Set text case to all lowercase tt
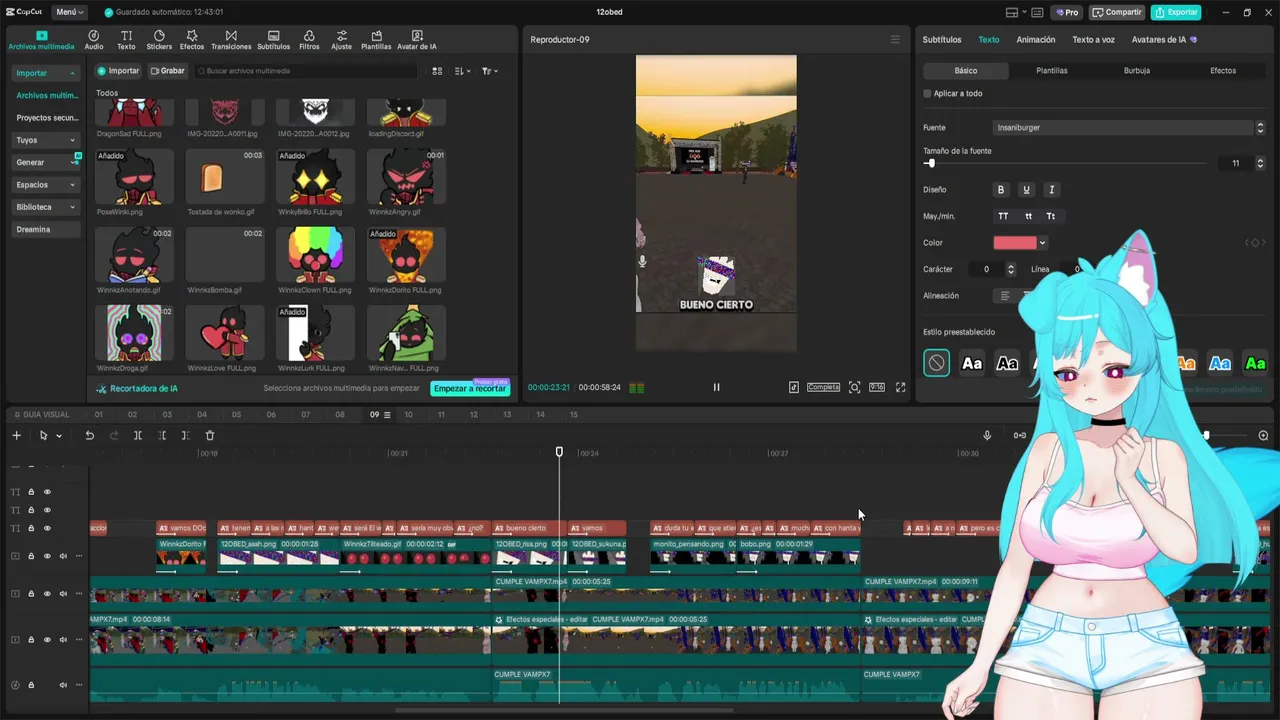This screenshot has width=1280, height=720. (x=1028, y=216)
